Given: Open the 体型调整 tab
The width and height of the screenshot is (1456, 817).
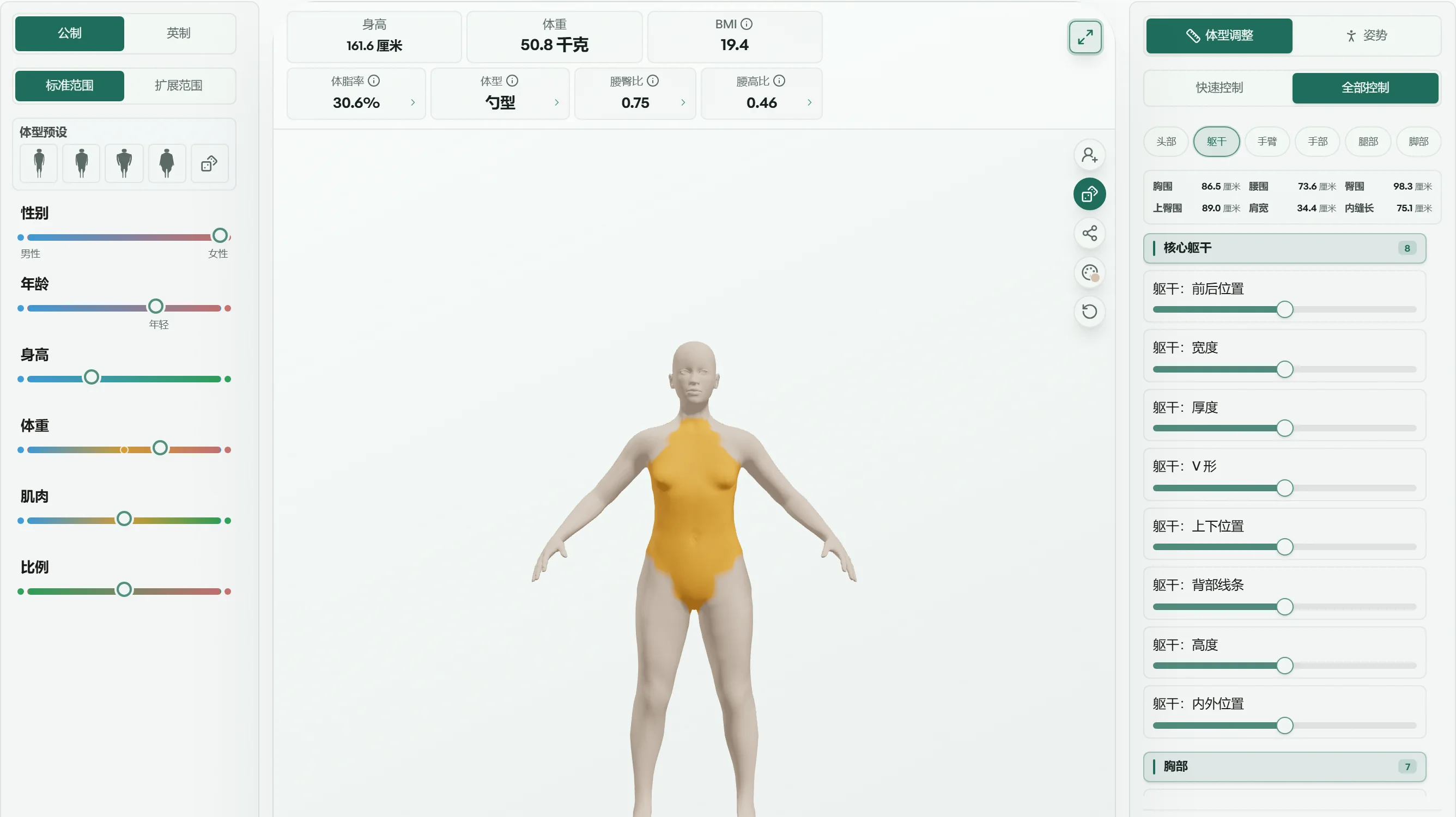Looking at the screenshot, I should click(x=1219, y=35).
